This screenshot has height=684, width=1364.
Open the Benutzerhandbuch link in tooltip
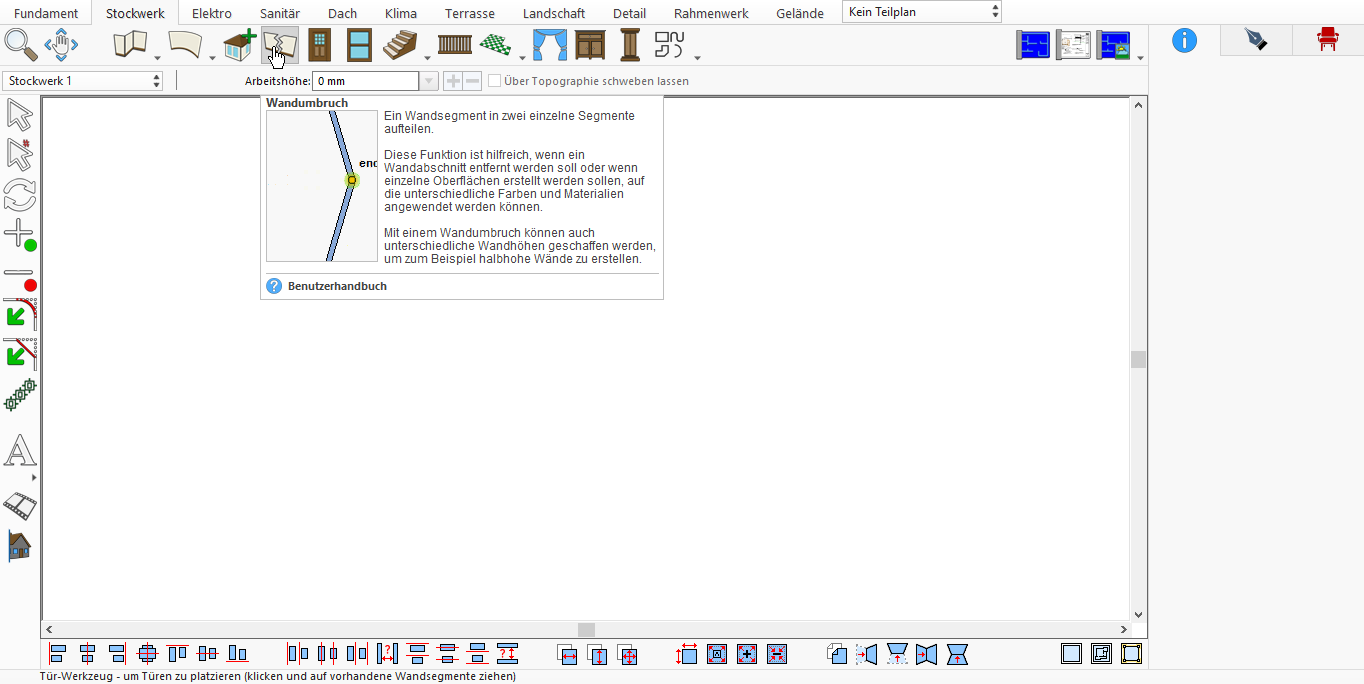337,286
